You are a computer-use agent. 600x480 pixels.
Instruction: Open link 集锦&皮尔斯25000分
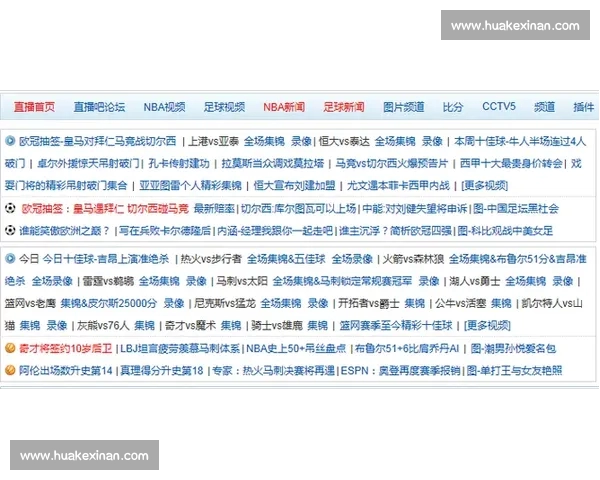pos(109,304)
